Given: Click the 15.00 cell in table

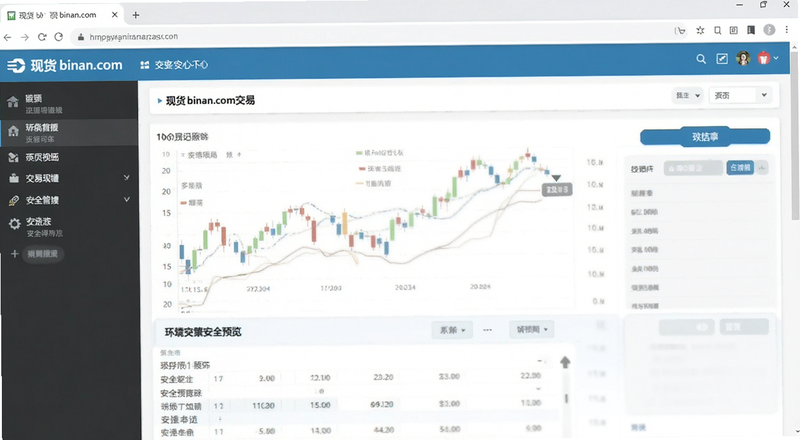Looking at the screenshot, I should click(320, 405).
